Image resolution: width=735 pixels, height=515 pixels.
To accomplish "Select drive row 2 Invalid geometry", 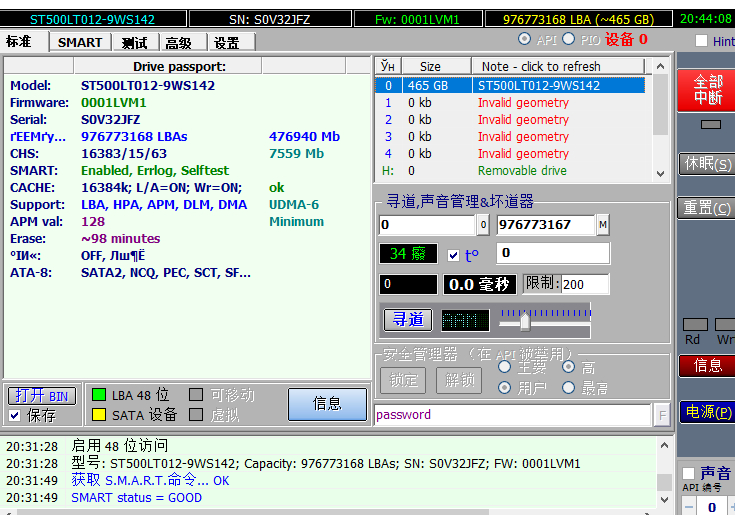I will click(510, 119).
